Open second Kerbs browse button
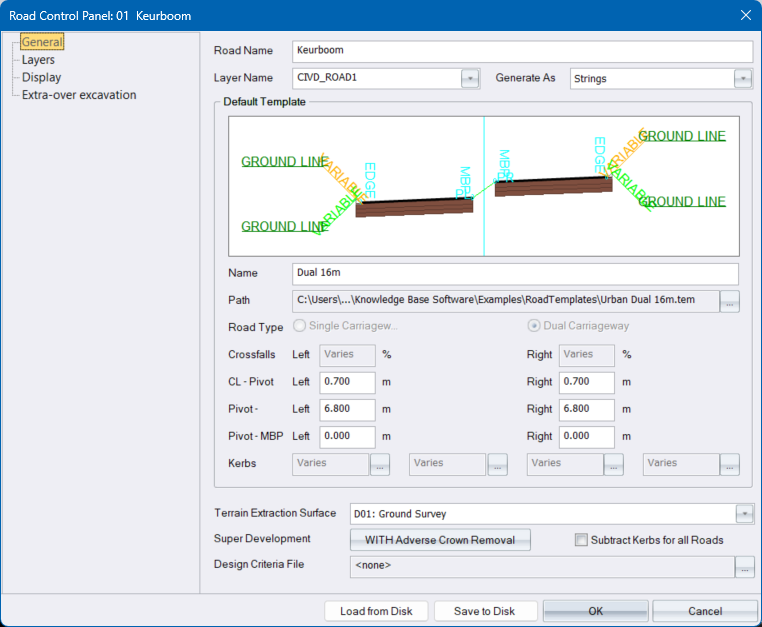Viewport: 762px width, 627px height. tap(497, 464)
